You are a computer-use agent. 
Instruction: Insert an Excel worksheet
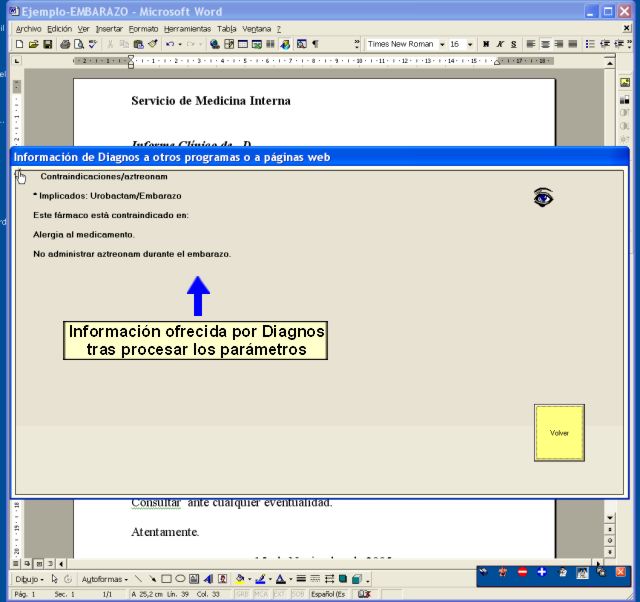click(257, 44)
